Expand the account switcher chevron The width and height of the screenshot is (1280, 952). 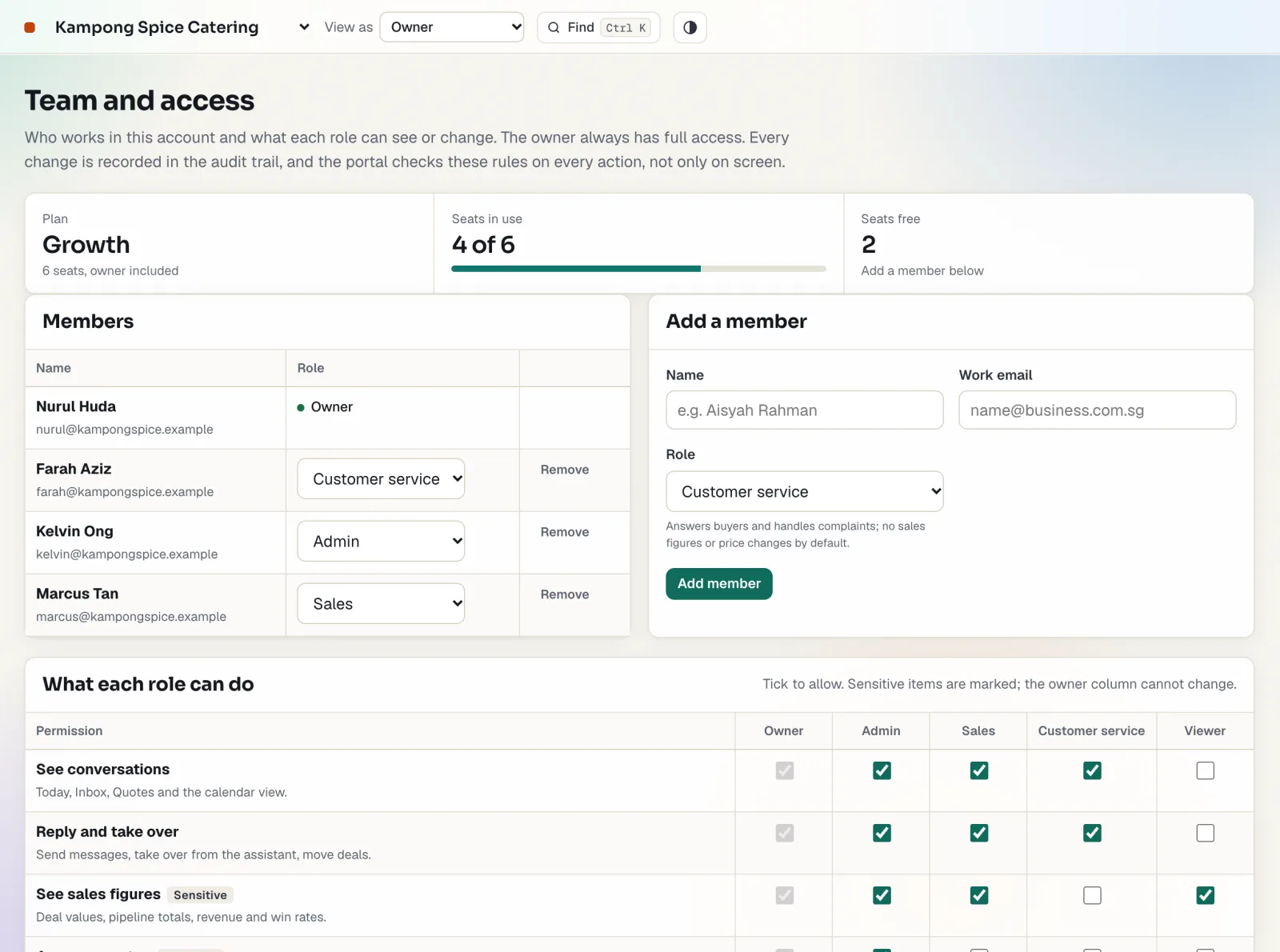click(304, 27)
